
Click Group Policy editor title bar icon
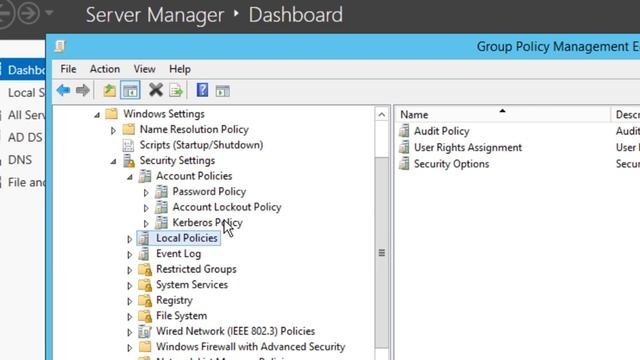pyautogui.click(x=60, y=46)
